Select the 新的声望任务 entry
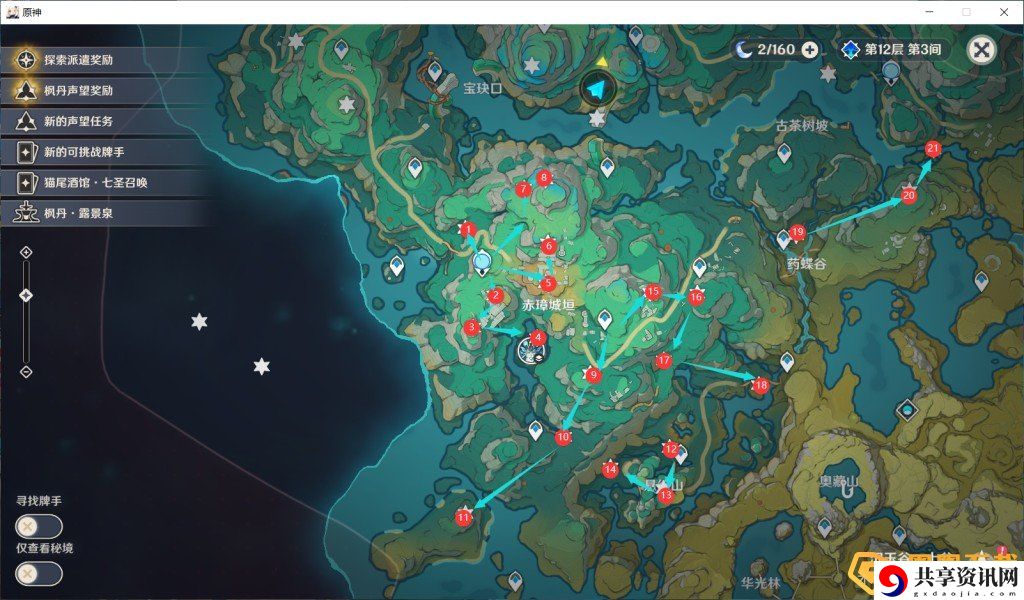This screenshot has width=1024, height=600. tap(104, 121)
